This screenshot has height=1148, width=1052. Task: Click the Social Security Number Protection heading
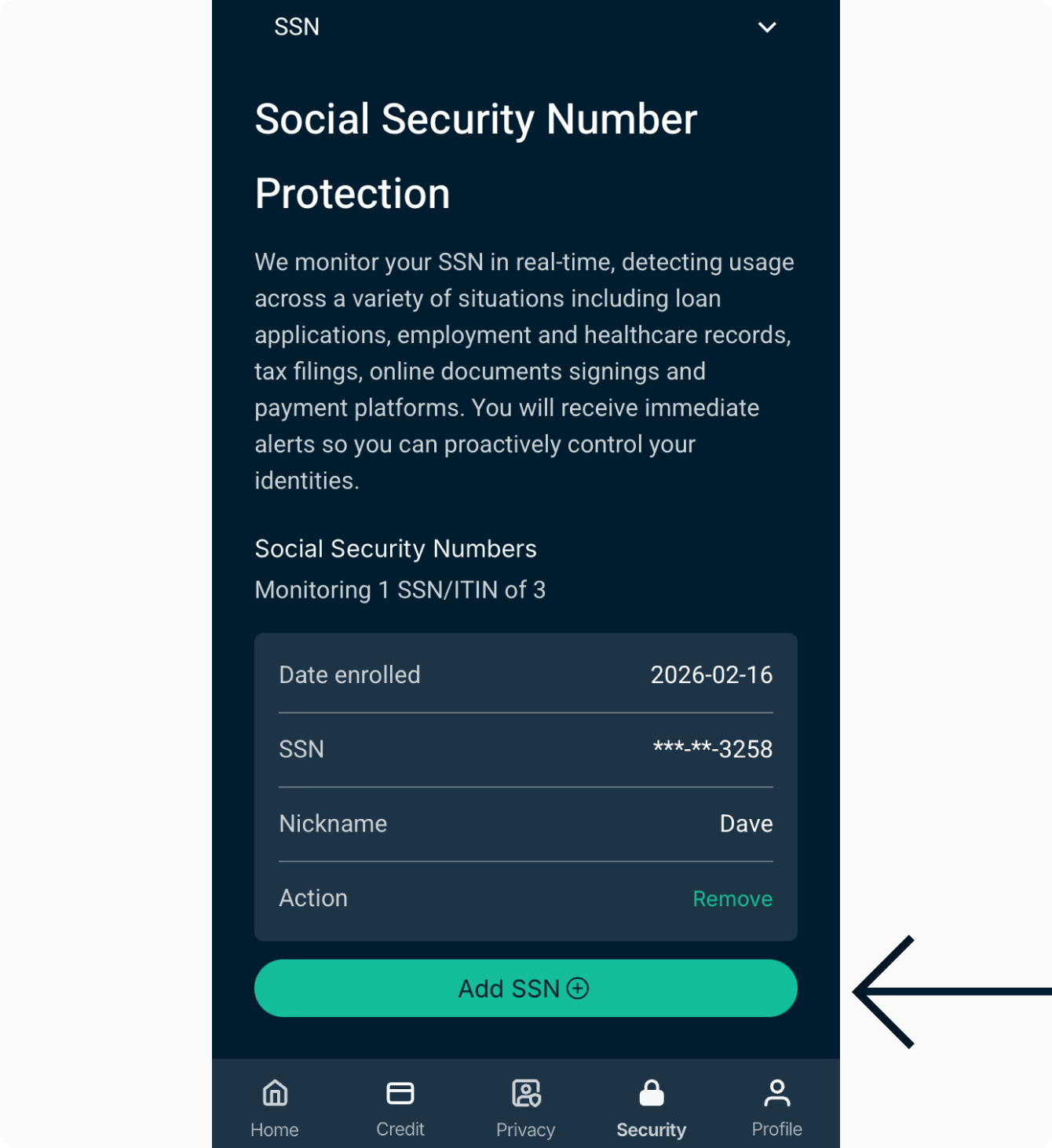click(x=476, y=155)
